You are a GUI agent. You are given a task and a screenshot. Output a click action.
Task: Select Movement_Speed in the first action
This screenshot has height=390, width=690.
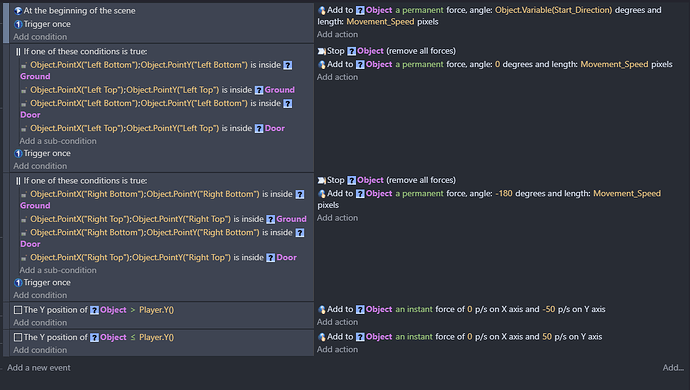tap(380, 22)
